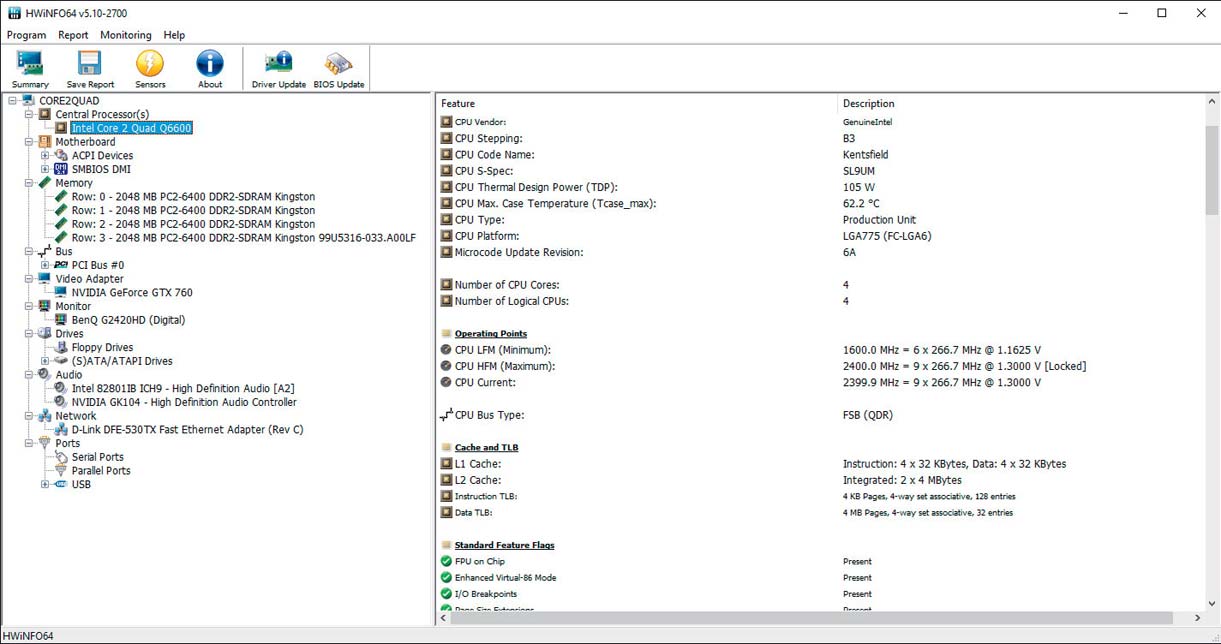Screen dimensions: 1221x644
Task: Click the Memory stick icon in tree
Action: tap(45, 183)
